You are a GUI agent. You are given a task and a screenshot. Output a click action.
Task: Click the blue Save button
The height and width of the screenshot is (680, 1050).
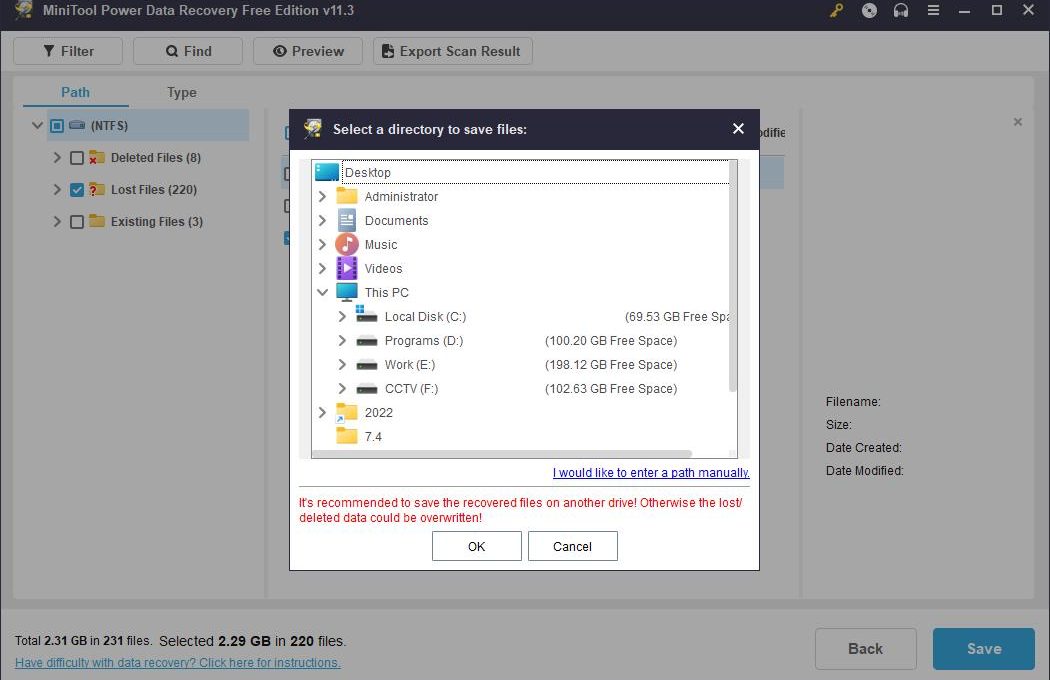[984, 649]
